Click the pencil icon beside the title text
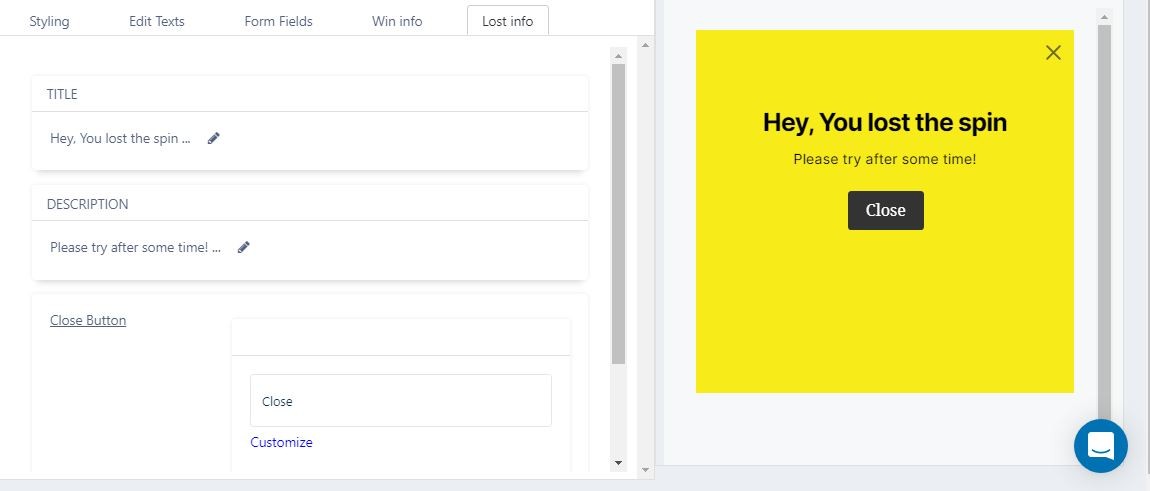 coord(213,139)
